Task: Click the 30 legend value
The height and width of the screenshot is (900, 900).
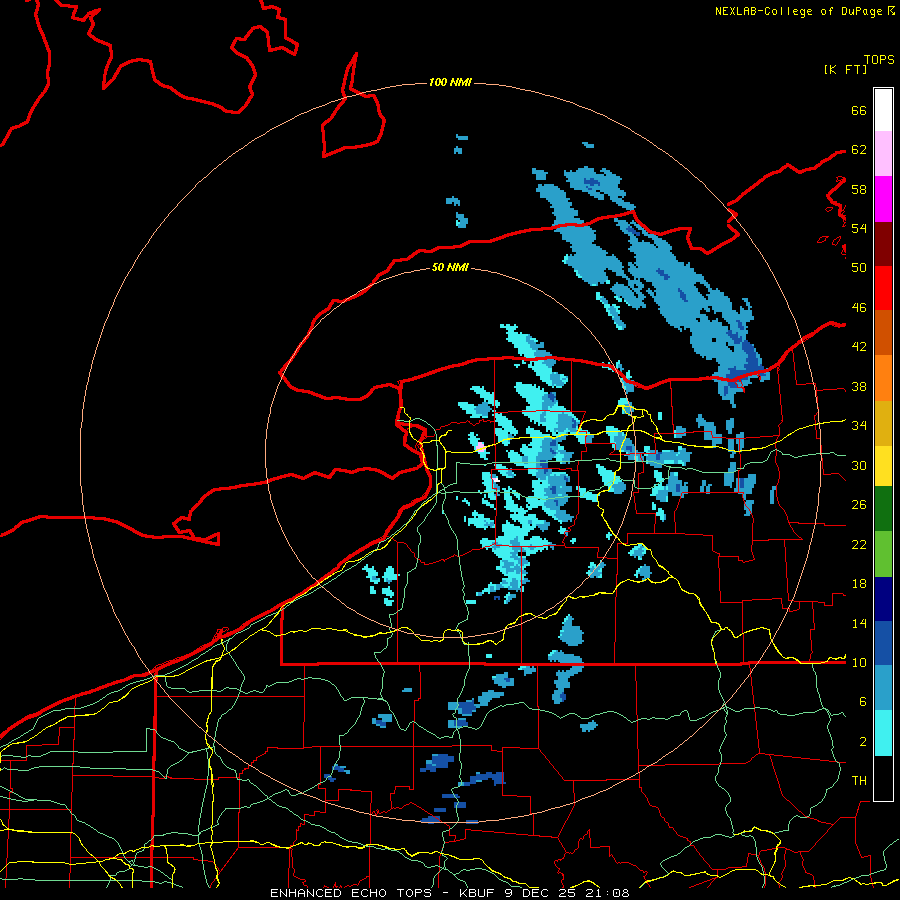Action: click(x=859, y=465)
